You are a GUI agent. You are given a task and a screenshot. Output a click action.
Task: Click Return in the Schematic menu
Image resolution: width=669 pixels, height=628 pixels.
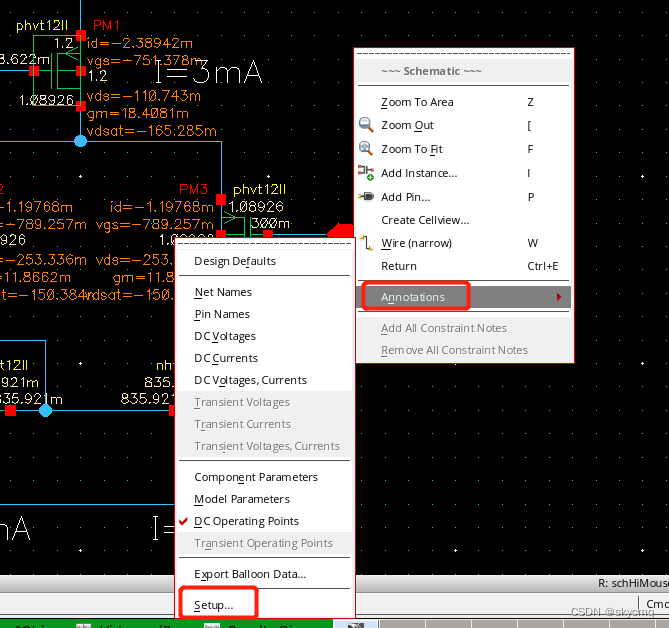coord(463,266)
